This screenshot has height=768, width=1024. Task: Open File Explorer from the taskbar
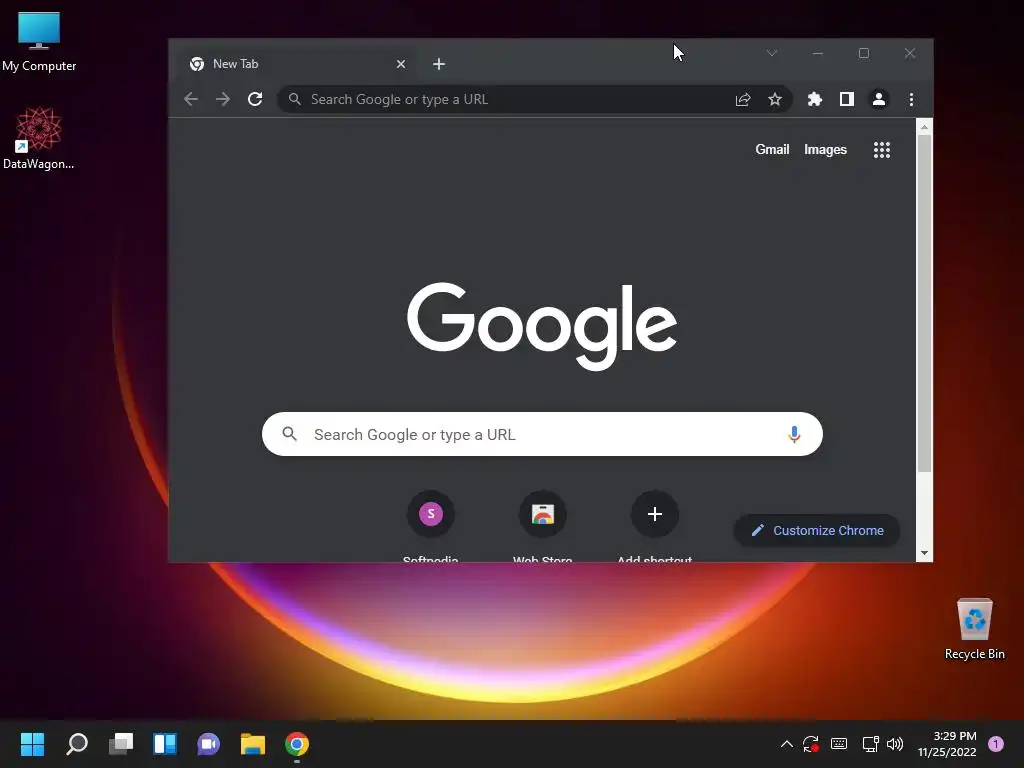(253, 744)
